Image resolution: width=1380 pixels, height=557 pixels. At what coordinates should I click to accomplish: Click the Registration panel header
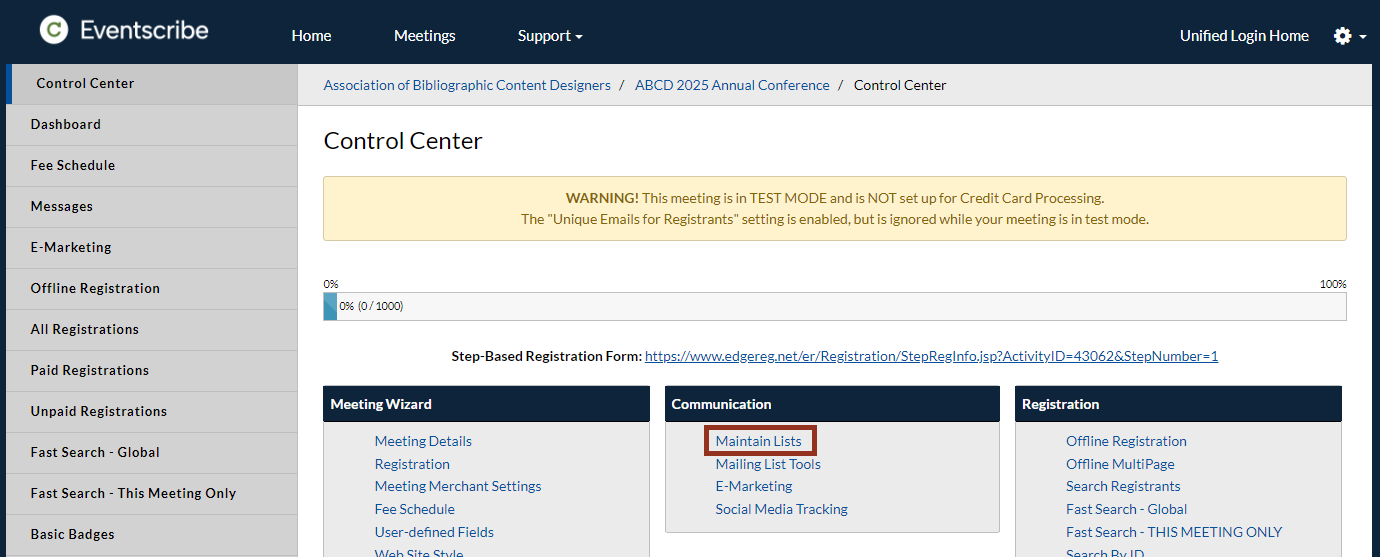1178,404
